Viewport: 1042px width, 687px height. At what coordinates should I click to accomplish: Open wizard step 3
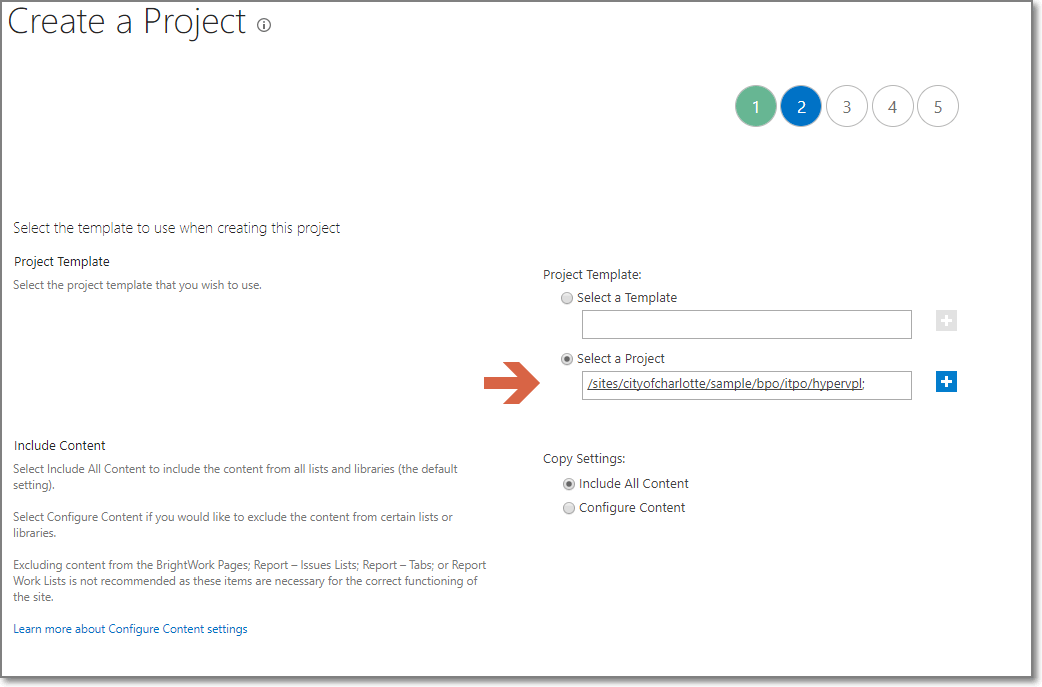point(847,106)
